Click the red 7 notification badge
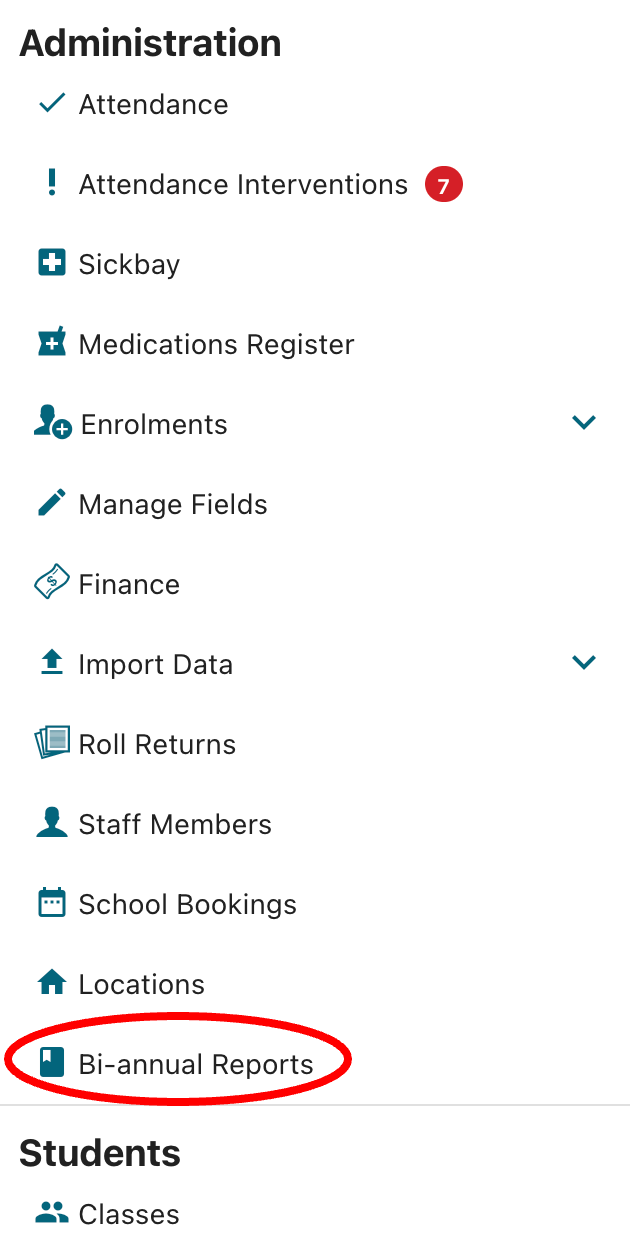This screenshot has width=630, height=1250. pos(443,185)
